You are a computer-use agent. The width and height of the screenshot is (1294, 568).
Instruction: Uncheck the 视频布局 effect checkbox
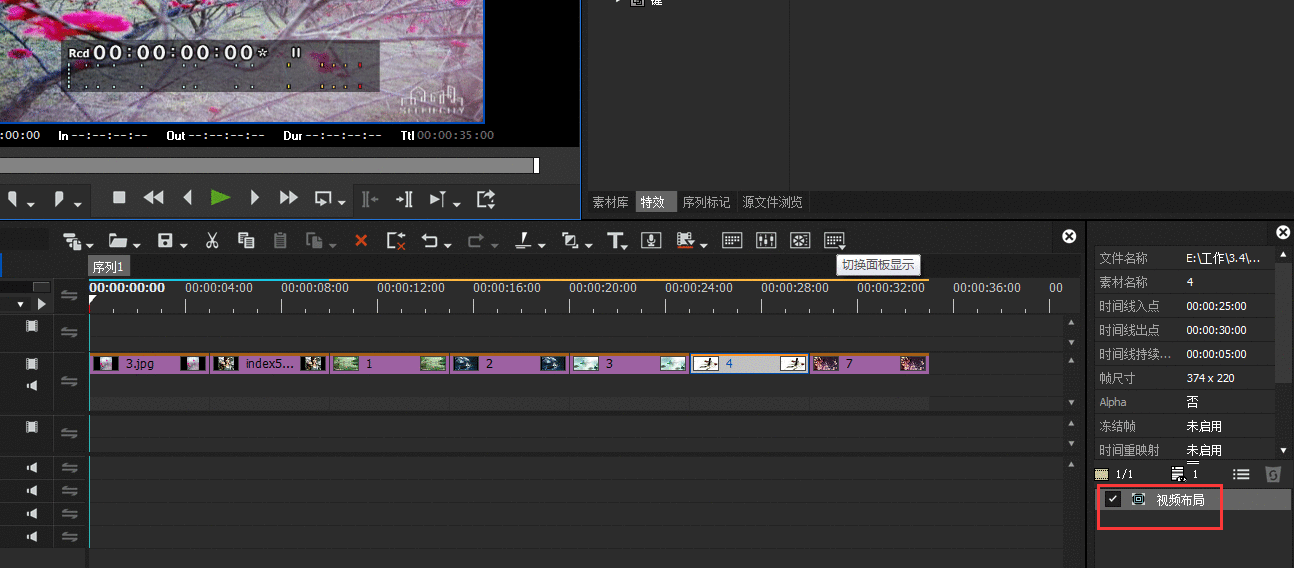(1113, 499)
